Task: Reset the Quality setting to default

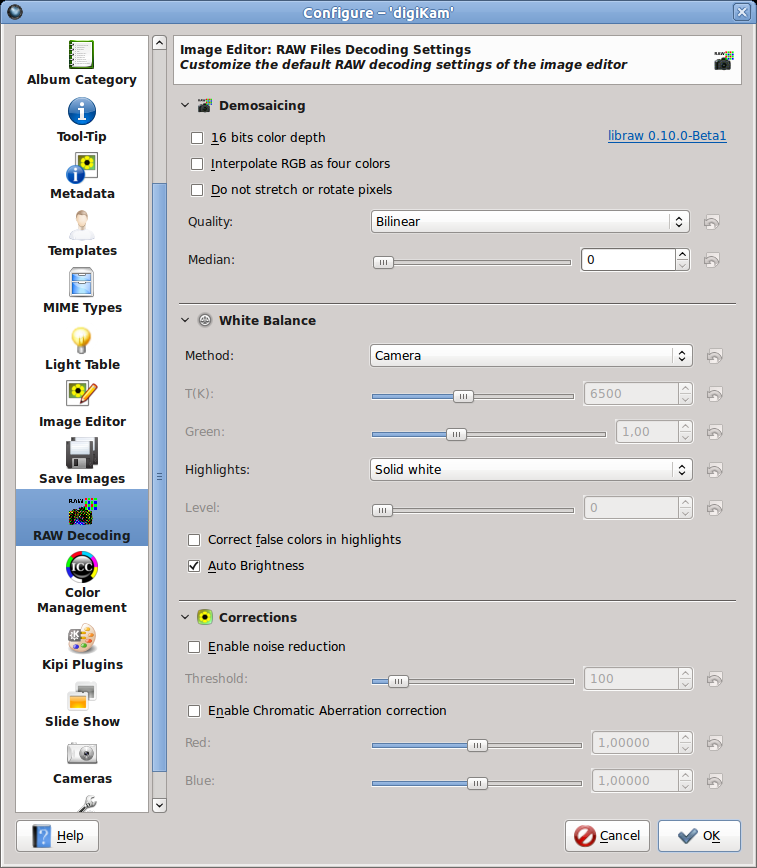Action: point(712,222)
